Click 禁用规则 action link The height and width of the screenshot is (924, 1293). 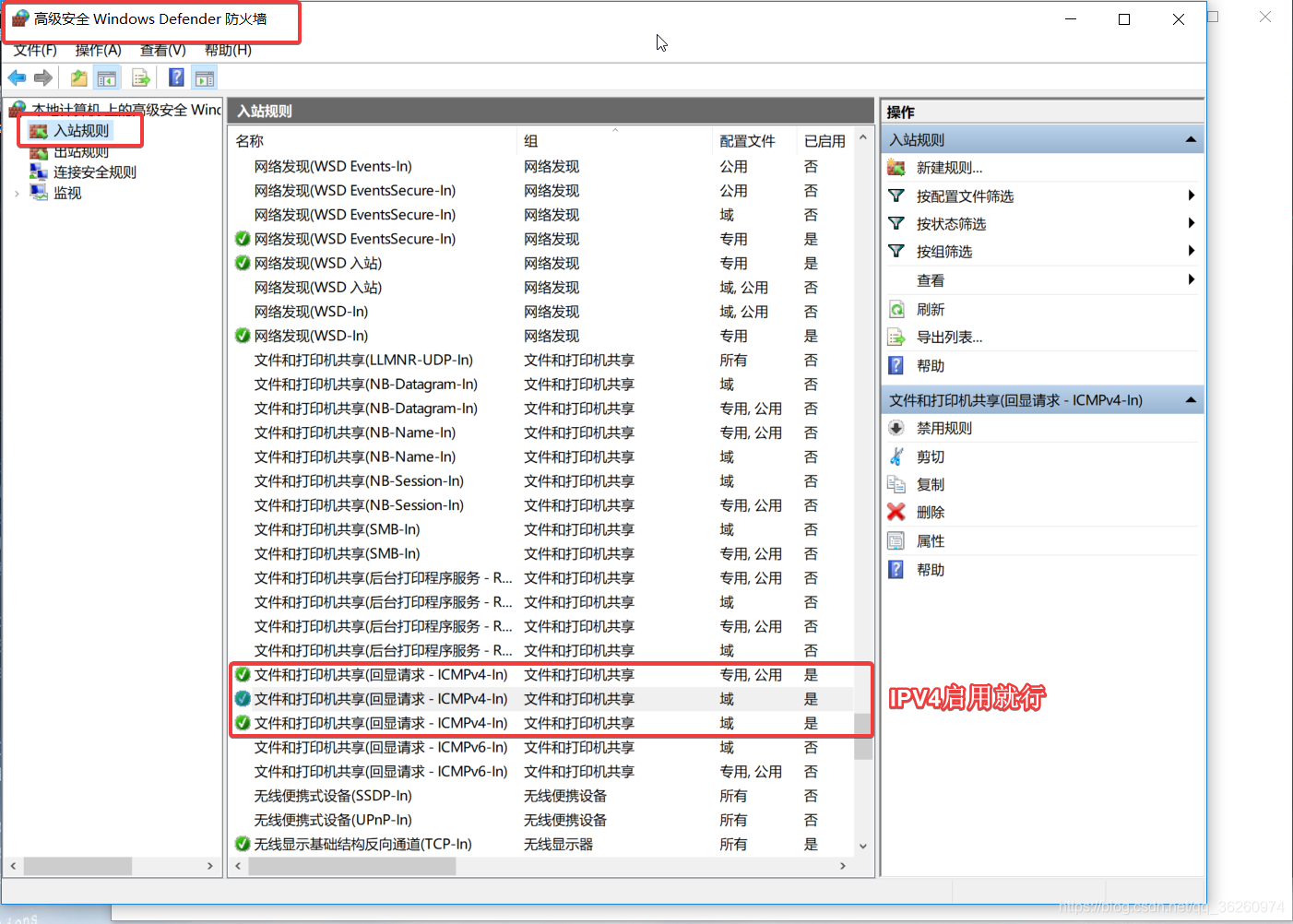coord(944,428)
